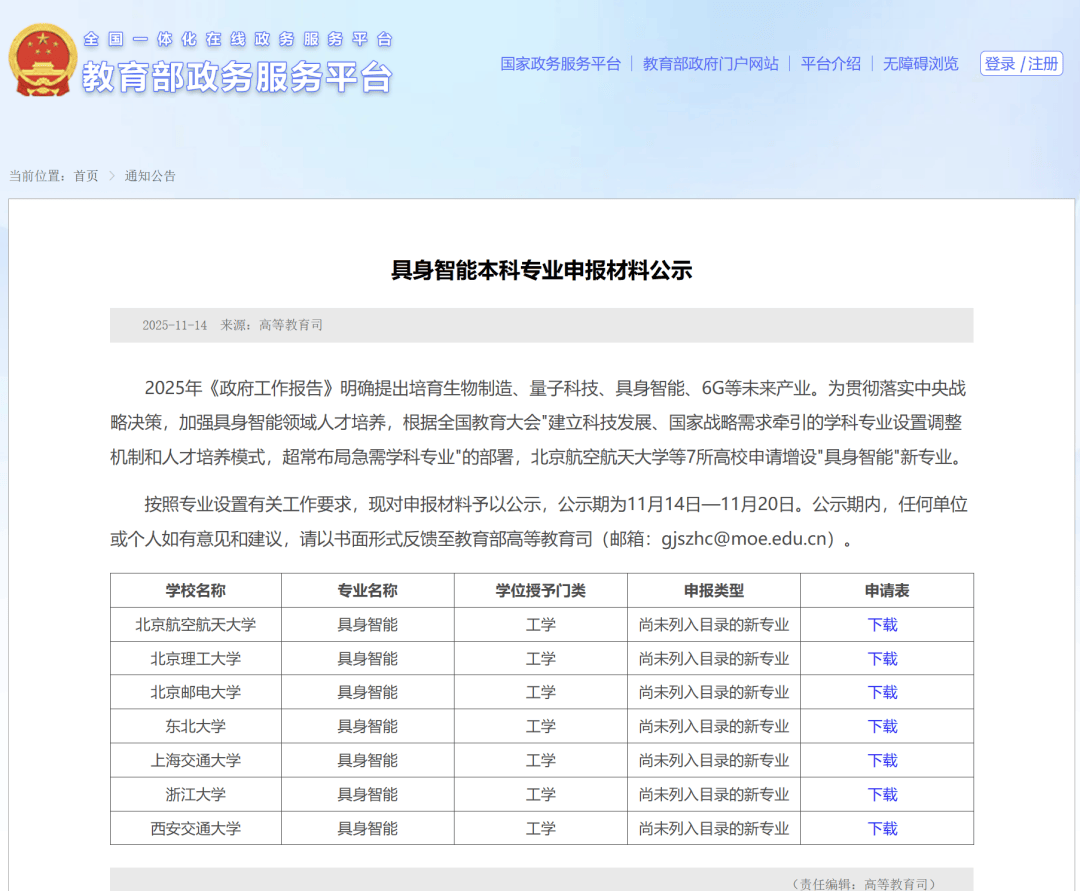Download 西安交通大学 application form

pos(882,828)
